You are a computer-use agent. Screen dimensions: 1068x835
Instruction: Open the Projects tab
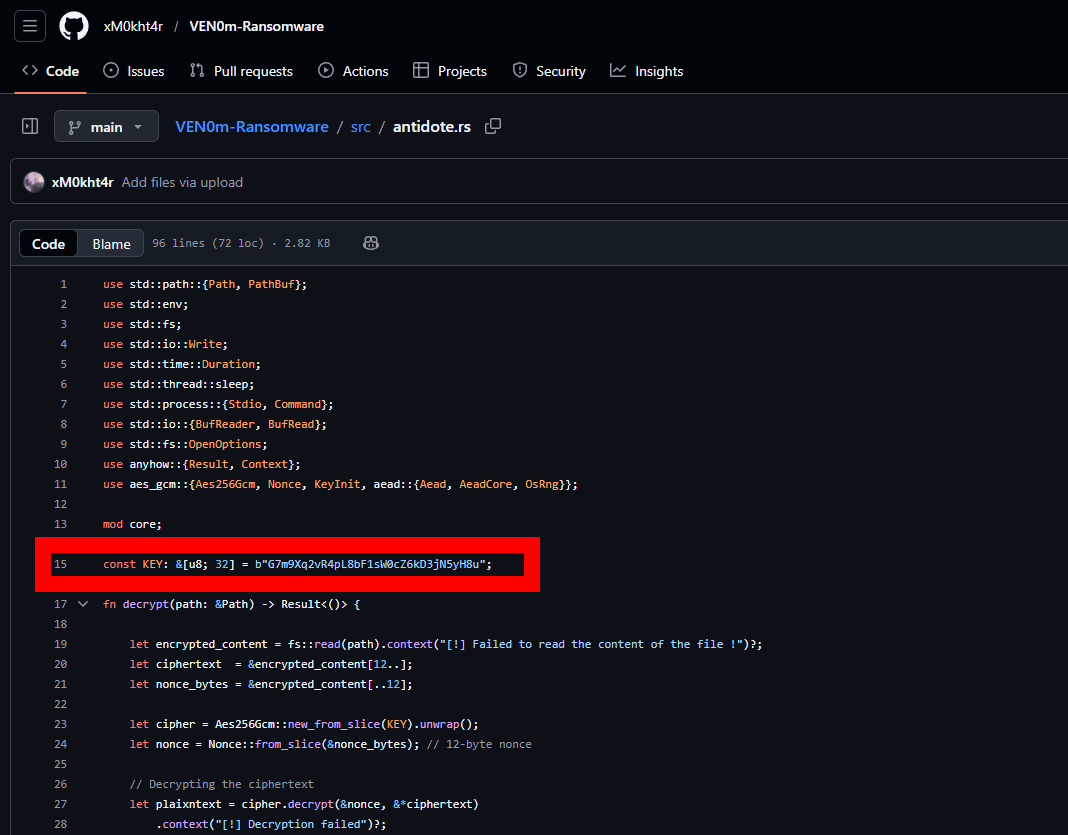tap(450, 71)
